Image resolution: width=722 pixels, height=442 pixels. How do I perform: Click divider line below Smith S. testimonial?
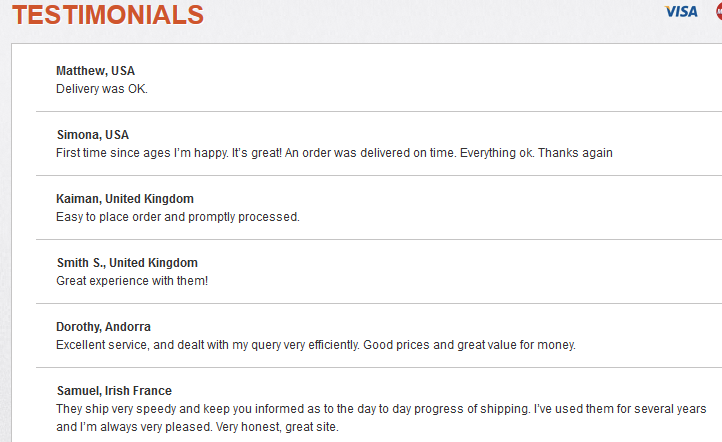click(x=379, y=303)
